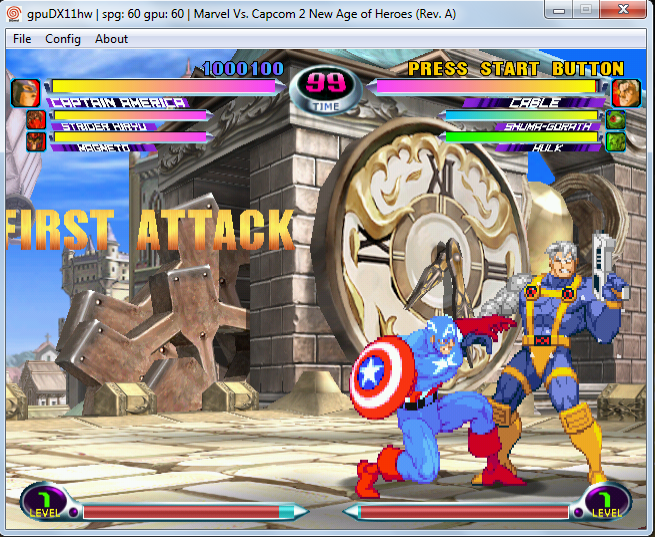Click Captain America's portrait icon
This screenshot has width=655, height=560.
(x=25, y=93)
